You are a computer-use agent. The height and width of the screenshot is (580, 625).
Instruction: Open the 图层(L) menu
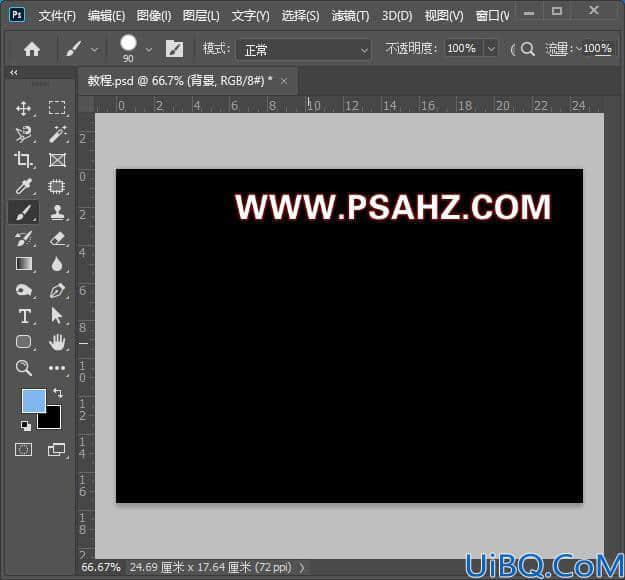click(201, 16)
